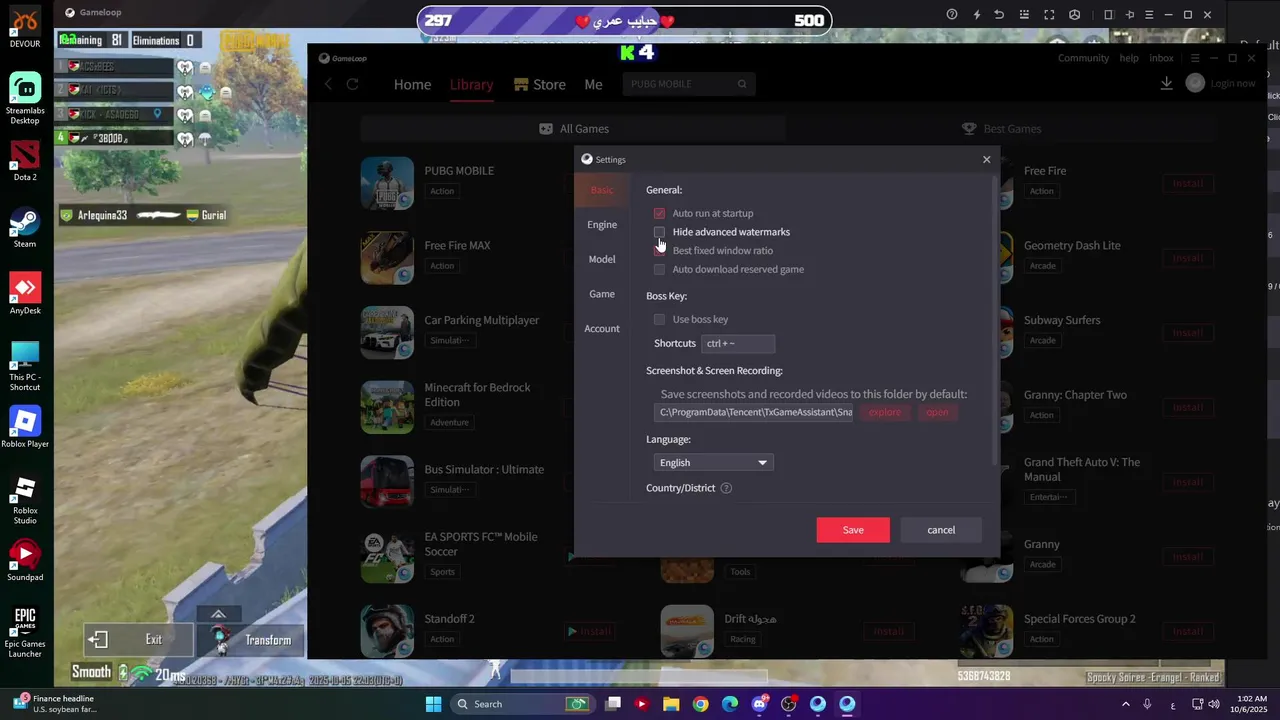Open the Me section in Gameloop
The height and width of the screenshot is (720, 1280).
click(593, 84)
